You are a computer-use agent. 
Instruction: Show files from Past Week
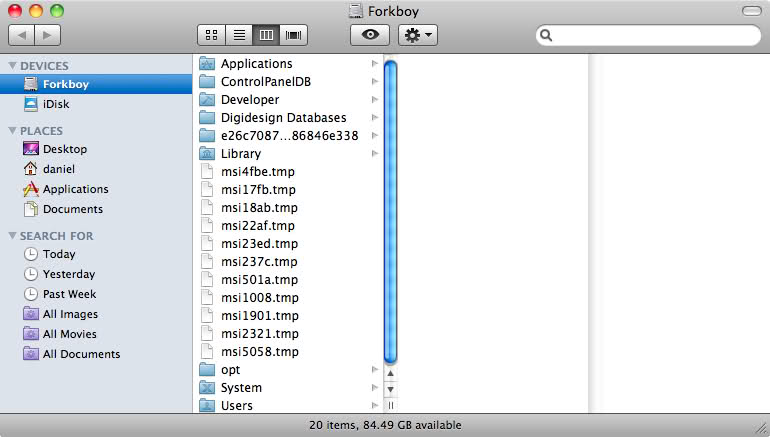[x=96, y=294]
